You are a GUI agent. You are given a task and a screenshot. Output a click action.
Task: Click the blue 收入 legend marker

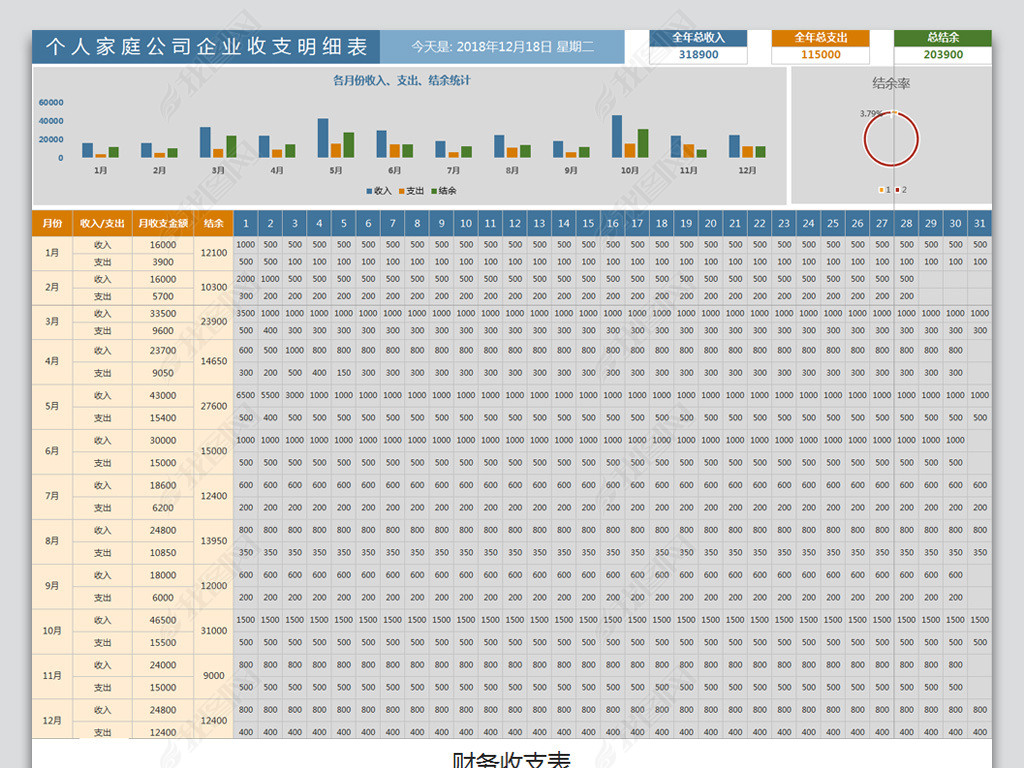[369, 191]
